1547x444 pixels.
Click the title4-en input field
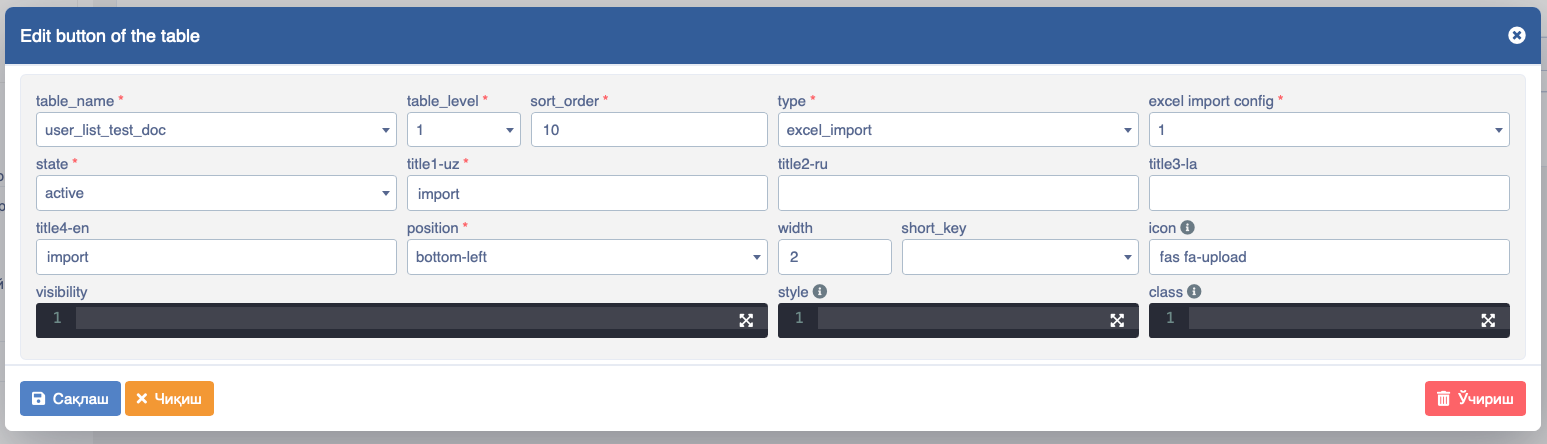216,257
